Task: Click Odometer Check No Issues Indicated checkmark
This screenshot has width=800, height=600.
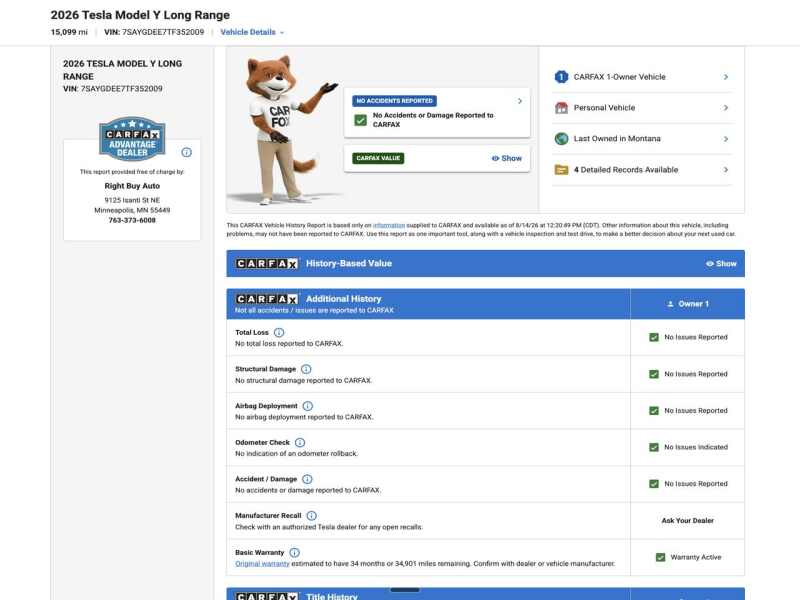Action: [654, 447]
